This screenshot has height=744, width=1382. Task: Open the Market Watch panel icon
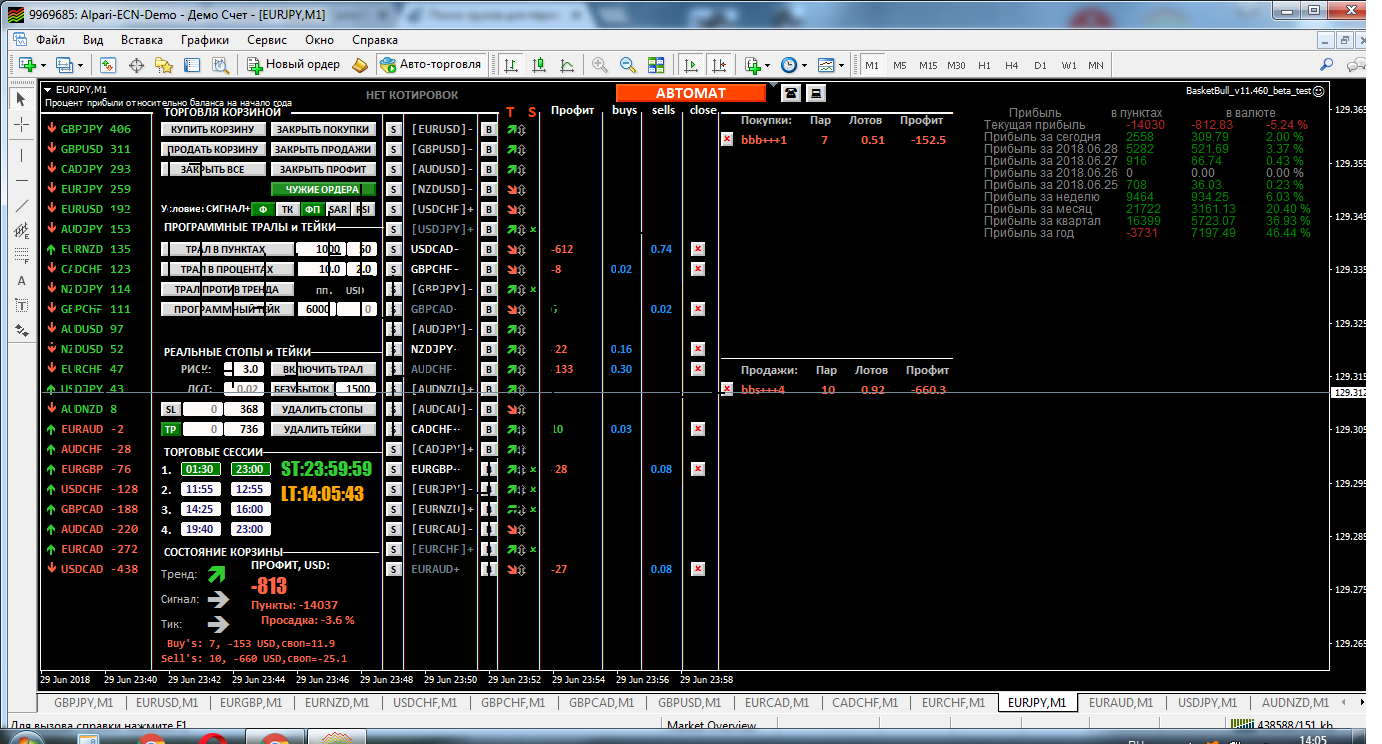tap(108, 65)
